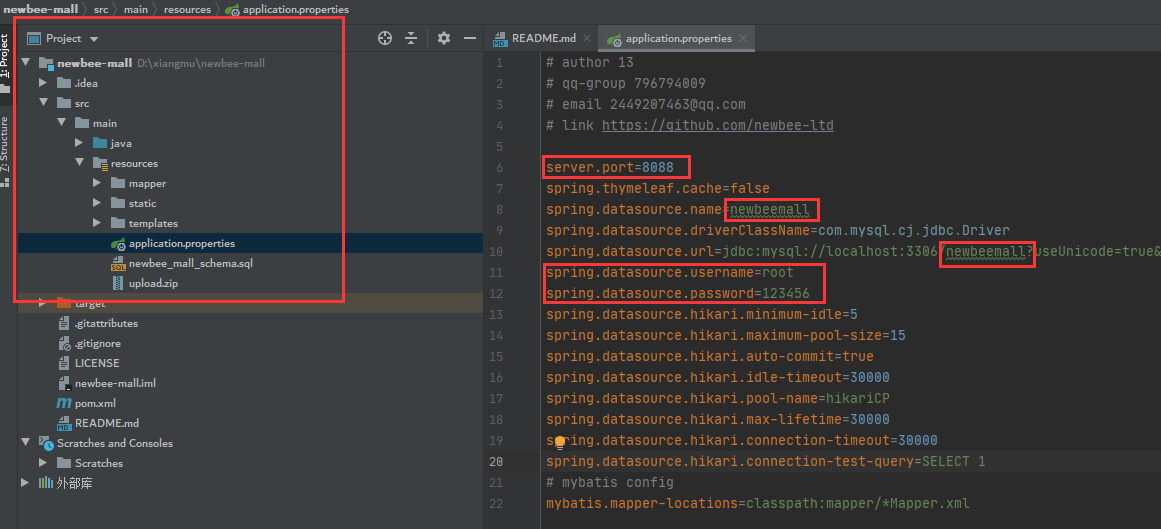Select the LICENSE file
1161x529 pixels.
click(97, 363)
